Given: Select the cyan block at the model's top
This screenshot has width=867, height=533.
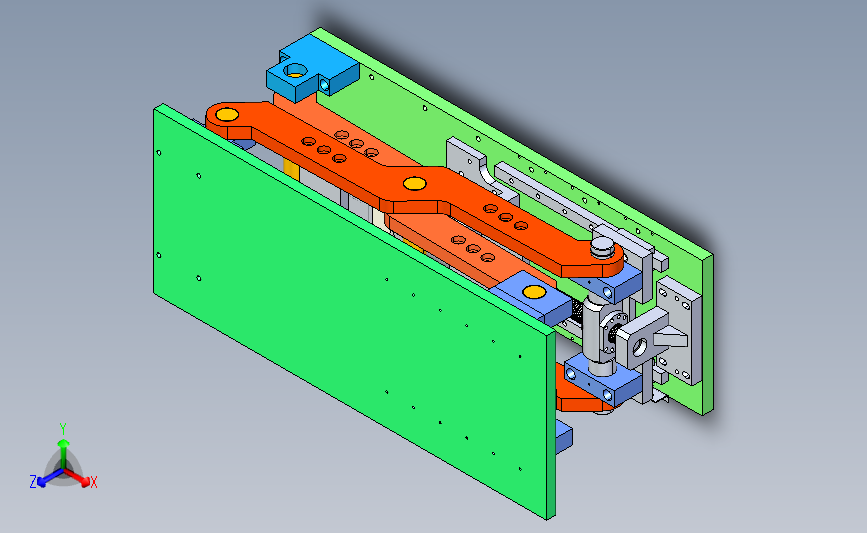Looking at the screenshot, I should click(312, 69).
